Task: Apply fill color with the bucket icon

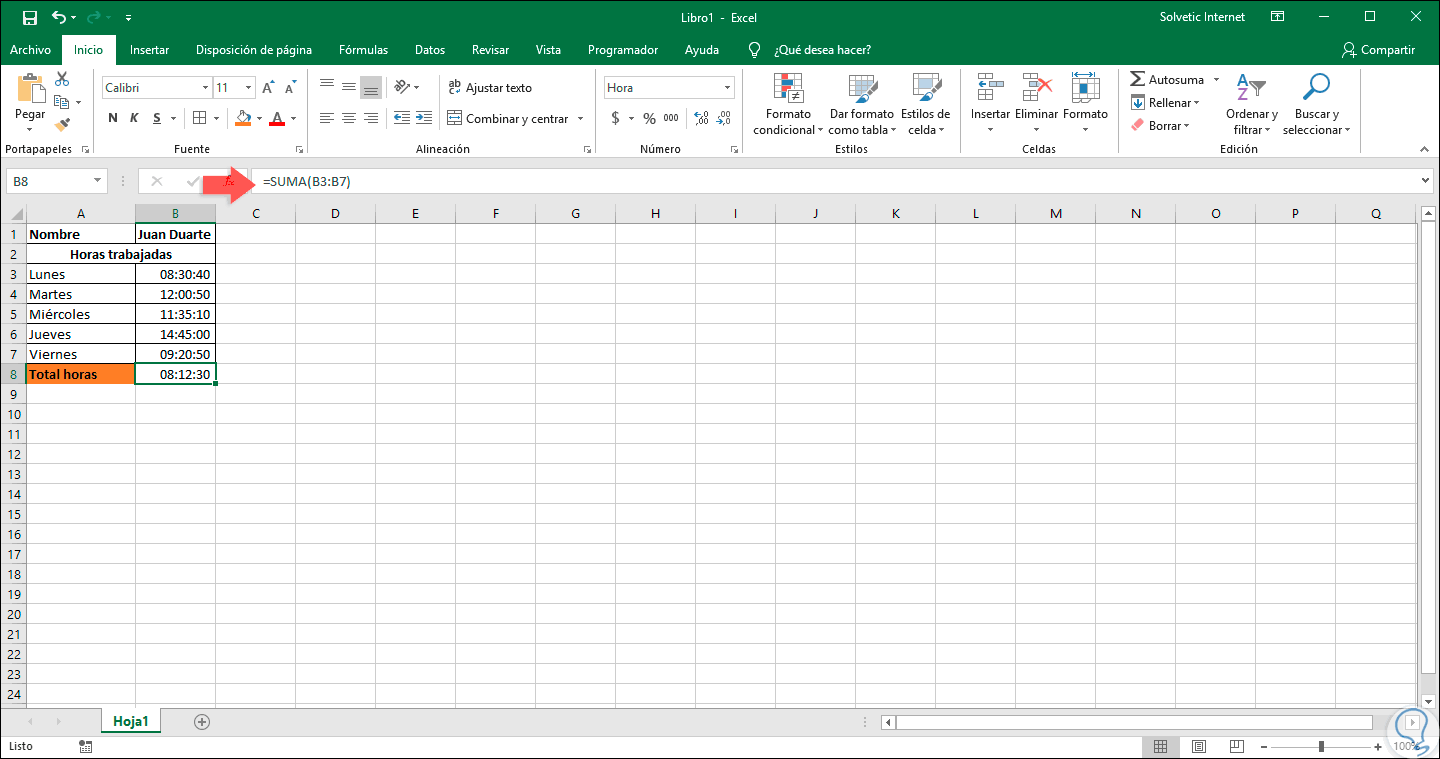Action: click(243, 118)
